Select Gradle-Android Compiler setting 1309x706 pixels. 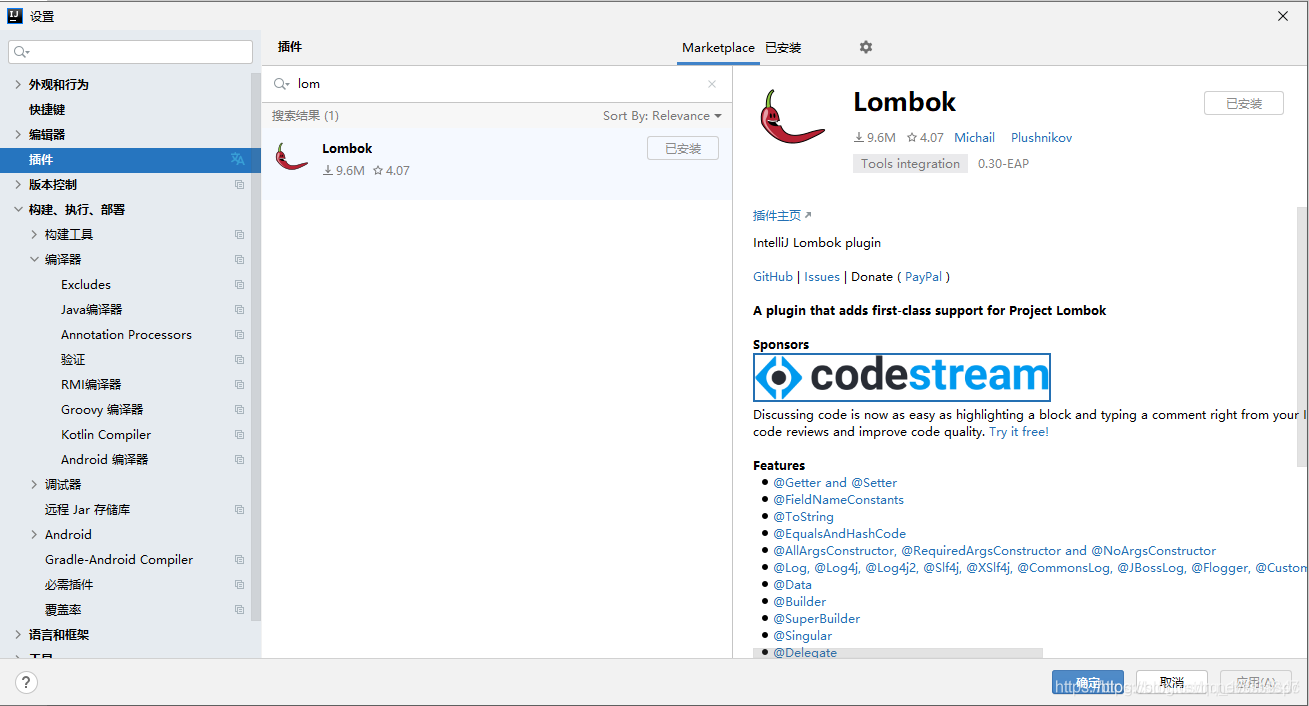point(119,559)
